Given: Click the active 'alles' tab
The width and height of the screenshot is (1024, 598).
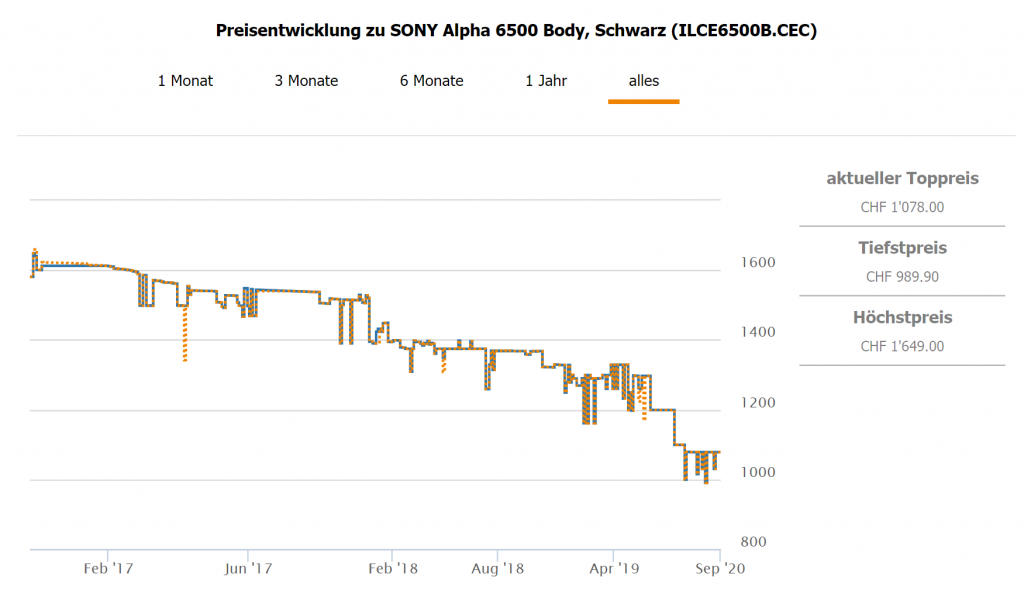Looking at the screenshot, I should pos(643,81).
